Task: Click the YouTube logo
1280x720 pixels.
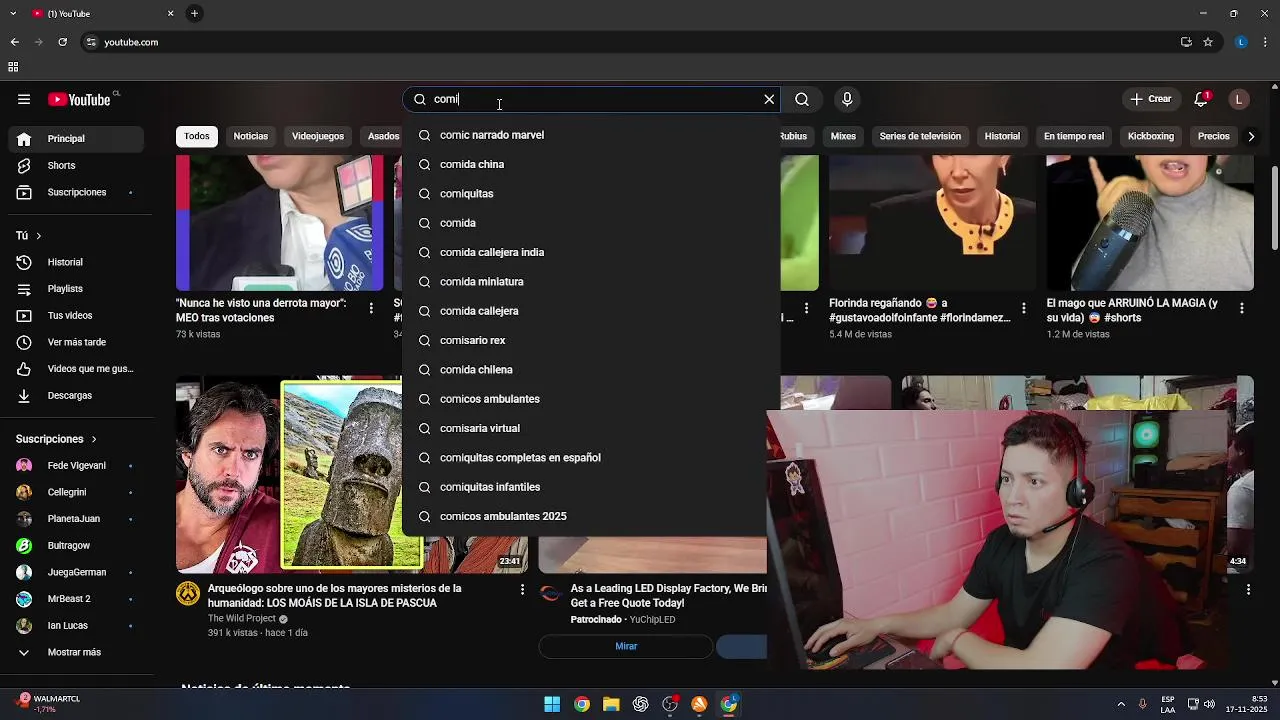Action: pos(81,99)
